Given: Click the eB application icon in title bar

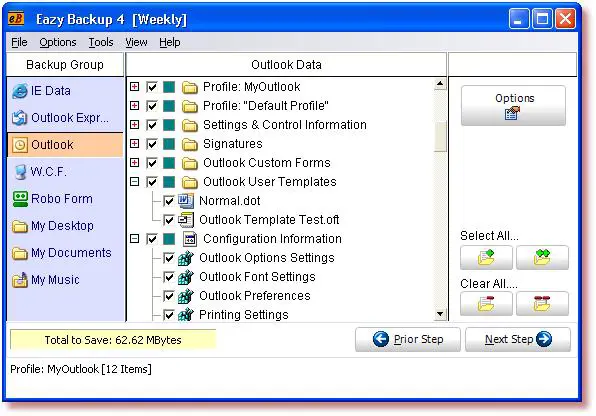Looking at the screenshot, I should coord(16,18).
